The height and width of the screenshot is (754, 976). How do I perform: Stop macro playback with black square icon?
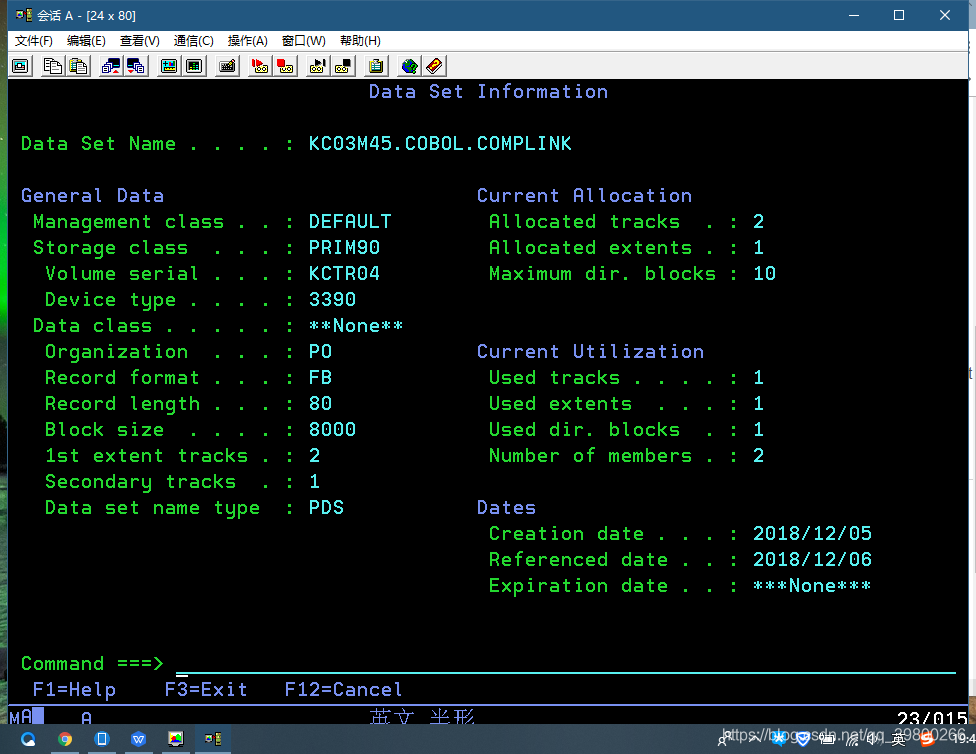[343, 66]
